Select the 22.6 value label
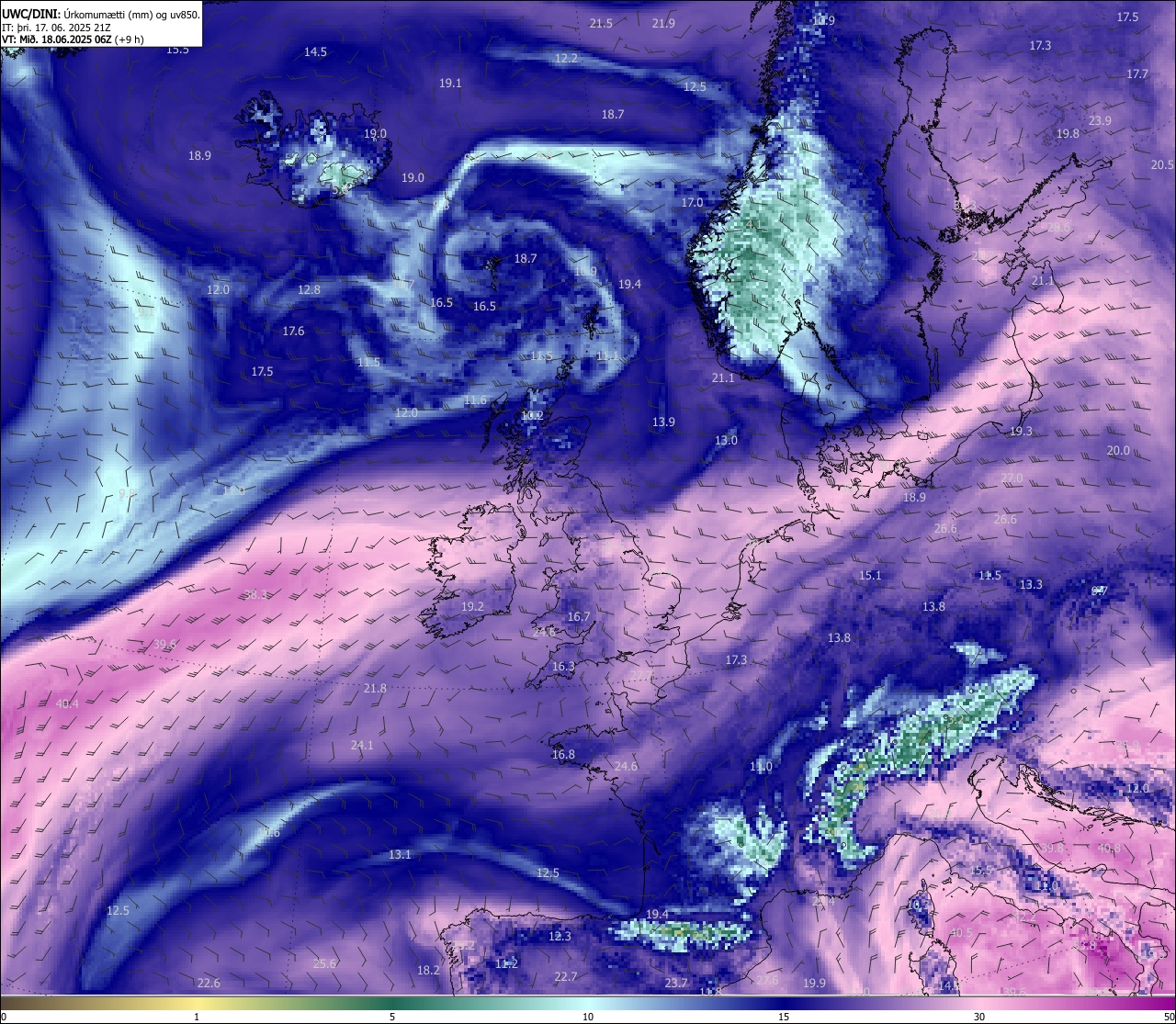Viewport: 1176px width, 1024px height. (x=209, y=983)
